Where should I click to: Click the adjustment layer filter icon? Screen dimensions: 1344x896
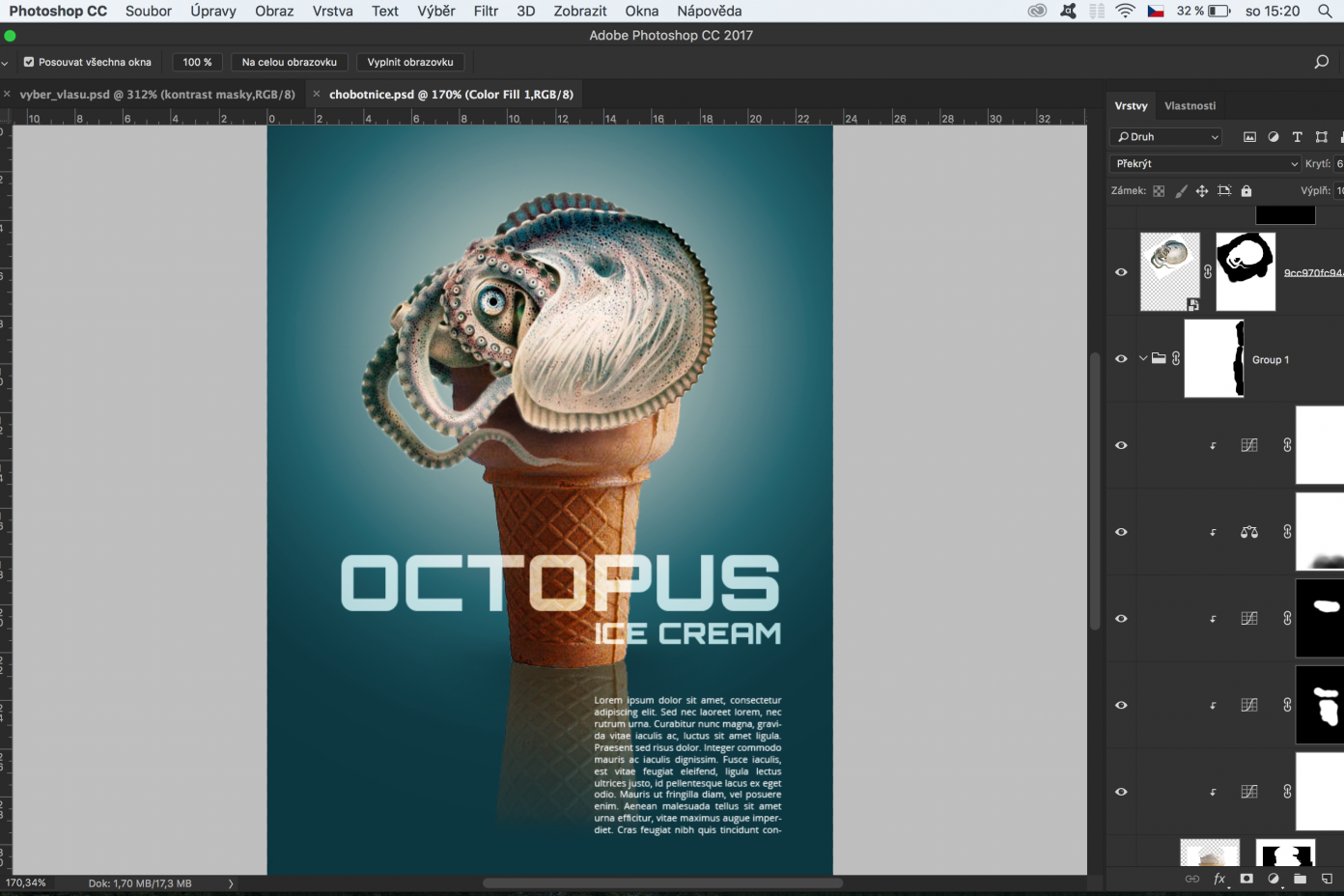tap(1274, 137)
